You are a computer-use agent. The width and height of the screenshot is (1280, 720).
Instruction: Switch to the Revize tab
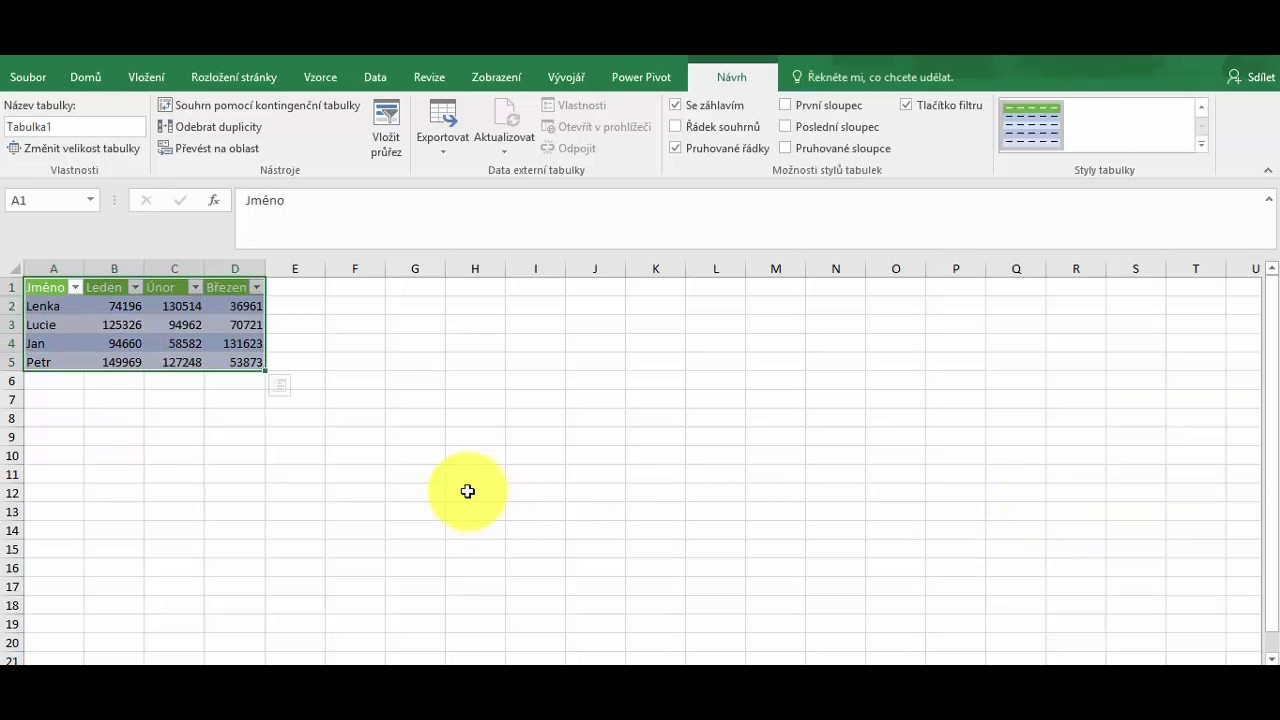pos(429,77)
